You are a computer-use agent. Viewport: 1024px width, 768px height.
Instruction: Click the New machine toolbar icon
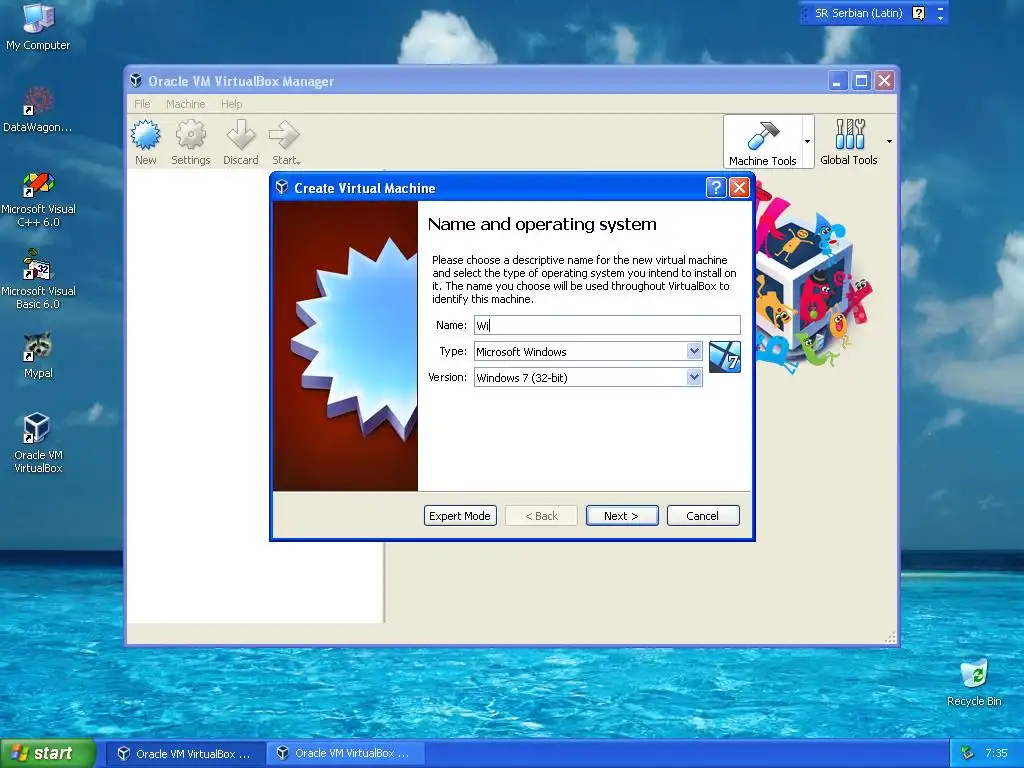[x=146, y=142]
